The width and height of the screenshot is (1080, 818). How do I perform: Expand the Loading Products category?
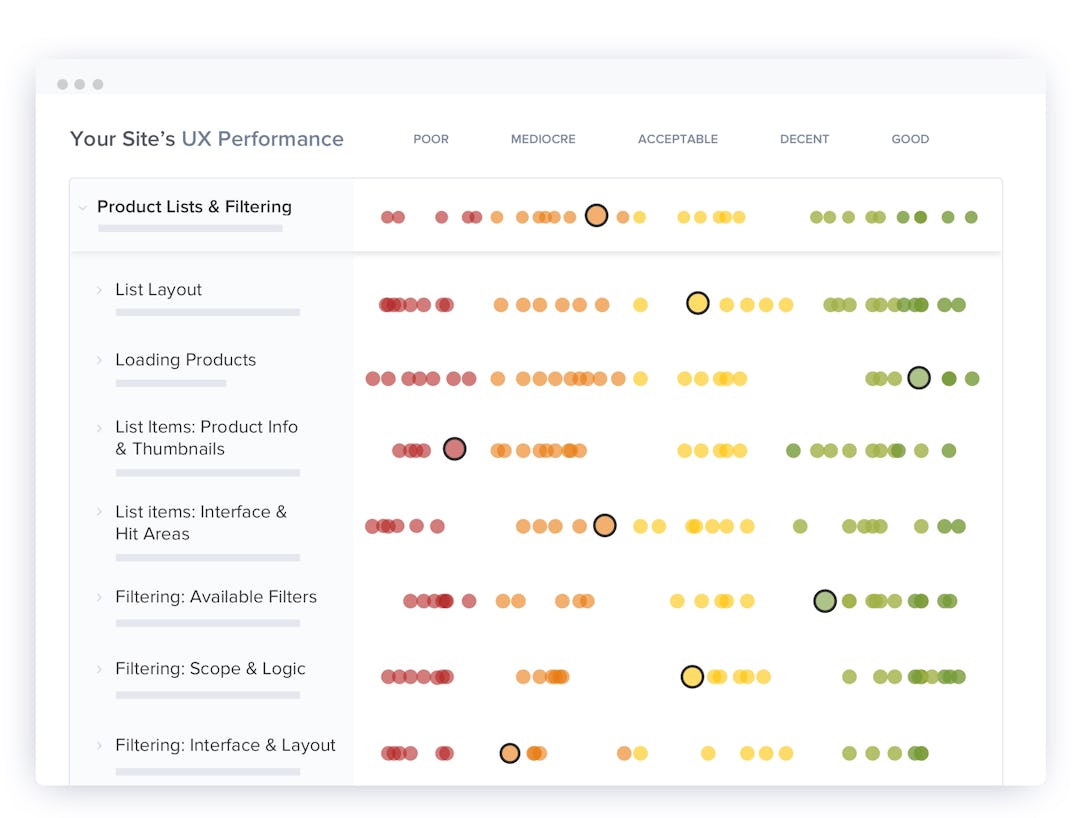pyautogui.click(x=97, y=360)
